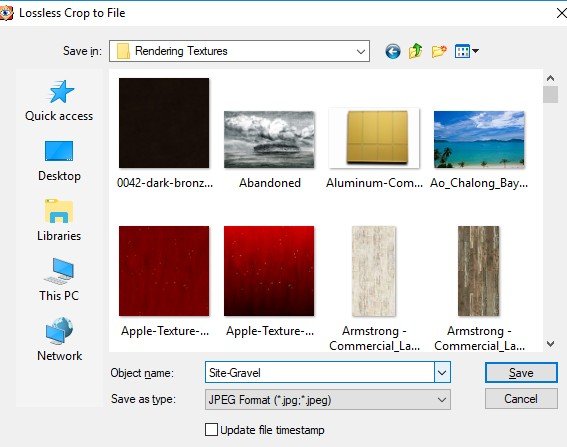Screen dimensions: 567x447
Task: Enable Update file timestamp checkbox
Action: (211, 430)
